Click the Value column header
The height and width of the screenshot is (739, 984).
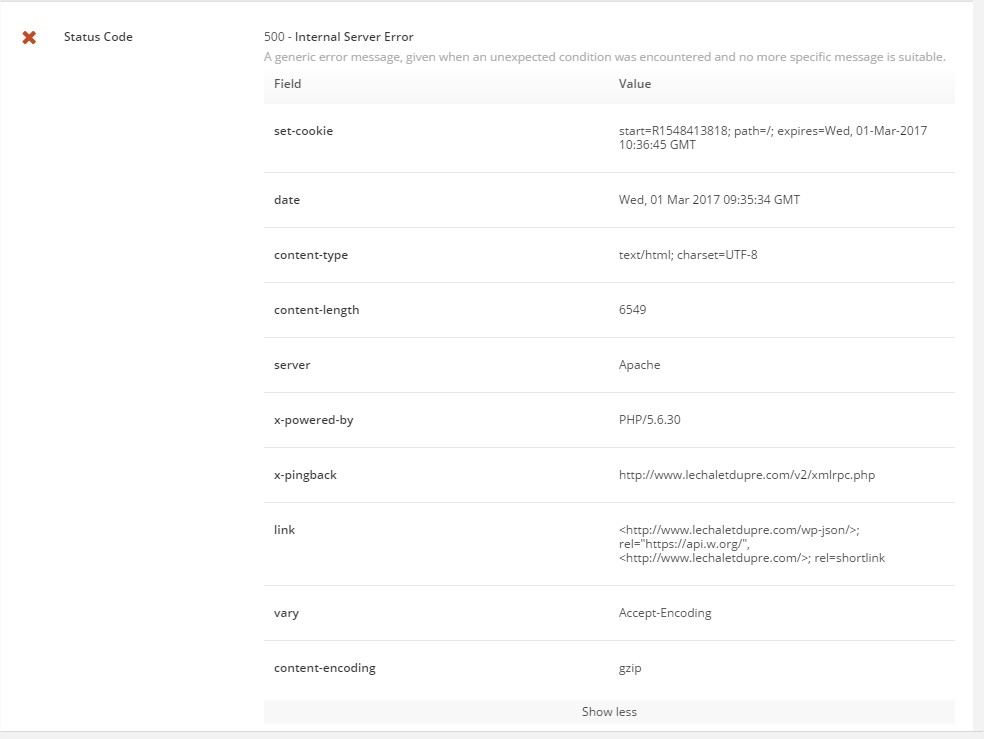(x=634, y=84)
